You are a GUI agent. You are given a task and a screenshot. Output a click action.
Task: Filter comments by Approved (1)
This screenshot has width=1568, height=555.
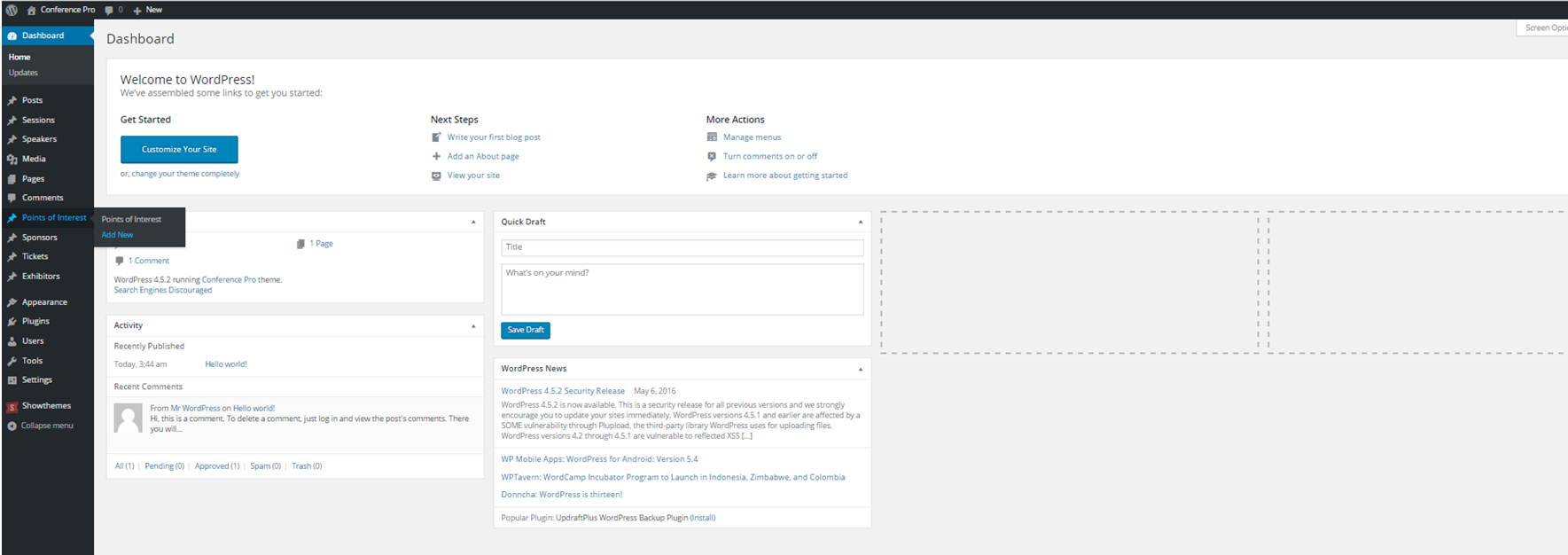tap(217, 466)
